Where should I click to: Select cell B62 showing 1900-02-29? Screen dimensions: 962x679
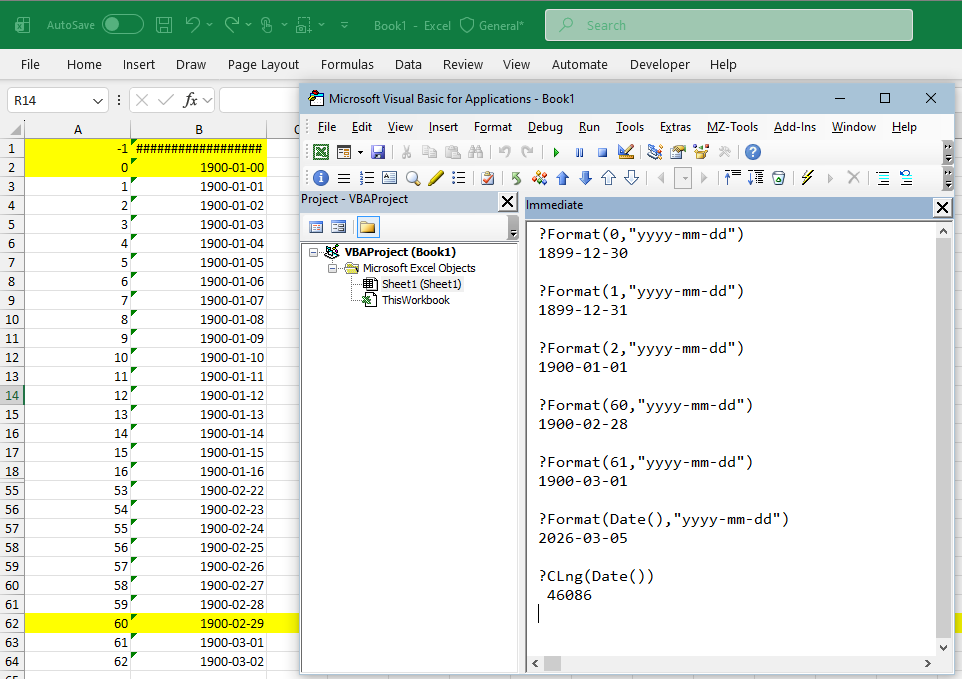click(x=198, y=623)
